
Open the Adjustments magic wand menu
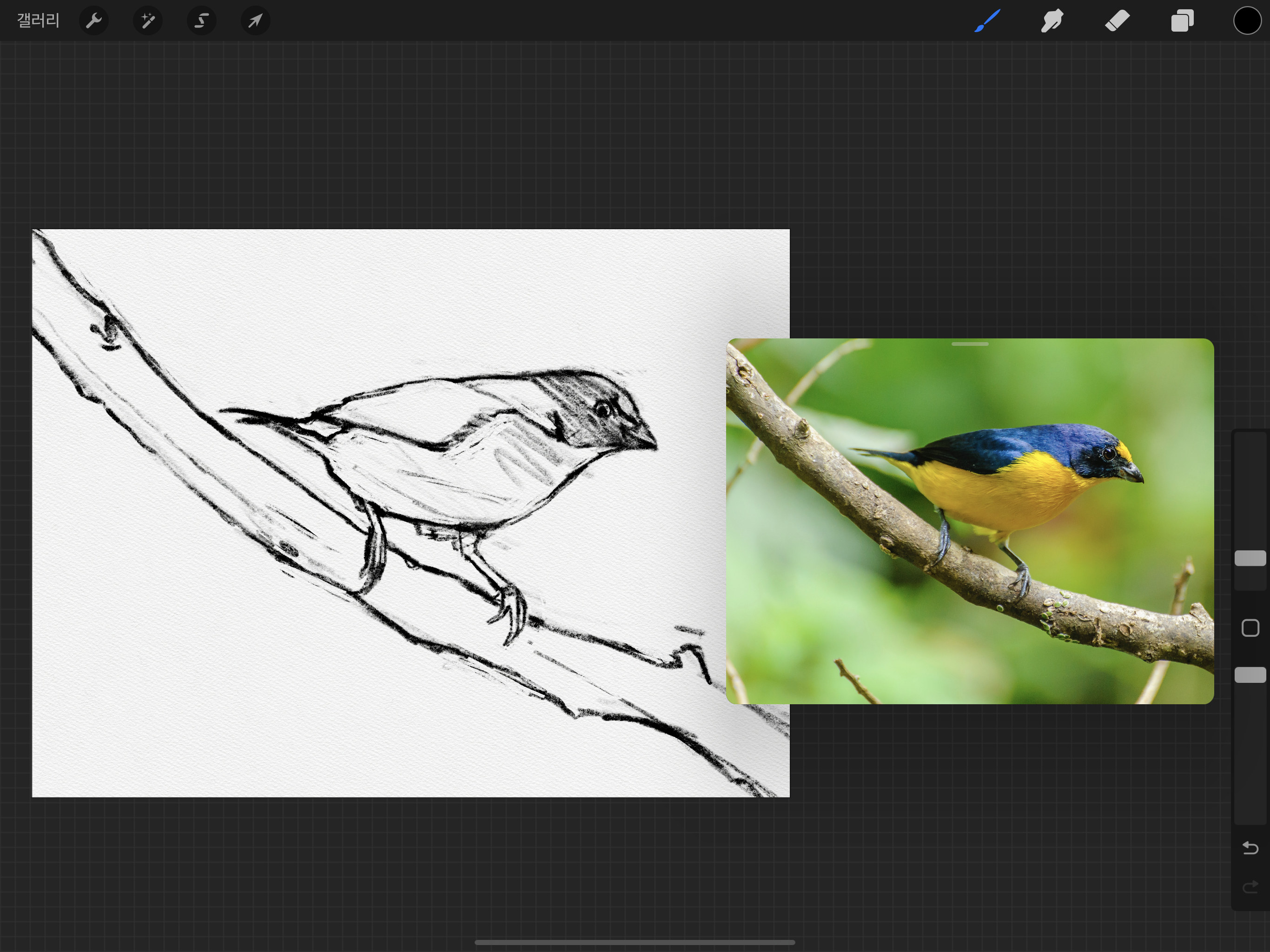[147, 20]
